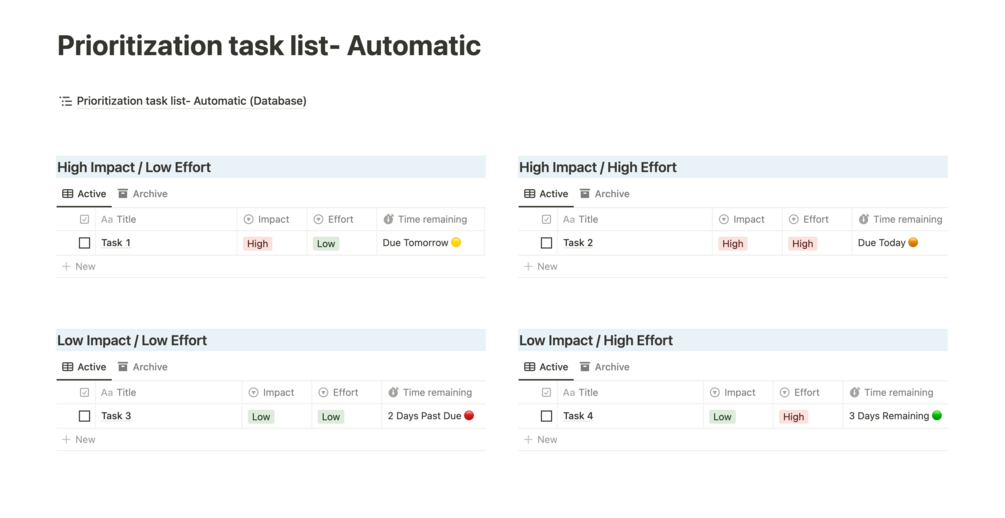
Task: Click the table icon beside Active in High Impact / Low Effort
Action: (x=67, y=194)
